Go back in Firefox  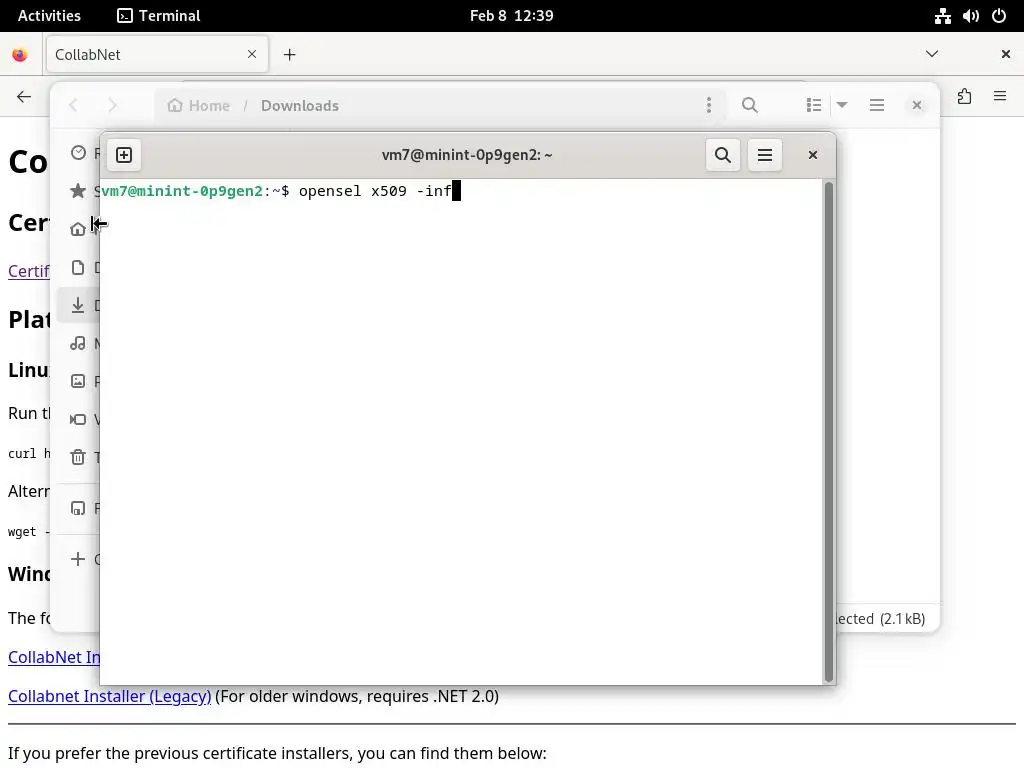tap(24, 97)
